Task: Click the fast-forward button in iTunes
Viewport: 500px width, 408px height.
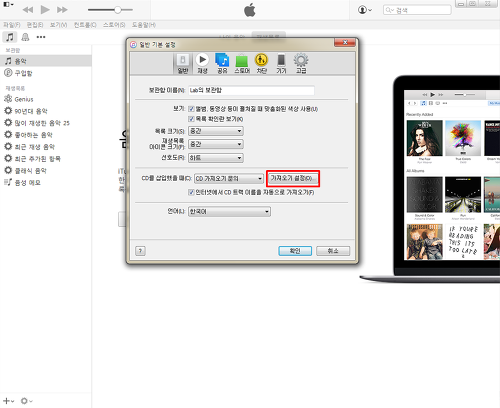Action: pos(62,10)
